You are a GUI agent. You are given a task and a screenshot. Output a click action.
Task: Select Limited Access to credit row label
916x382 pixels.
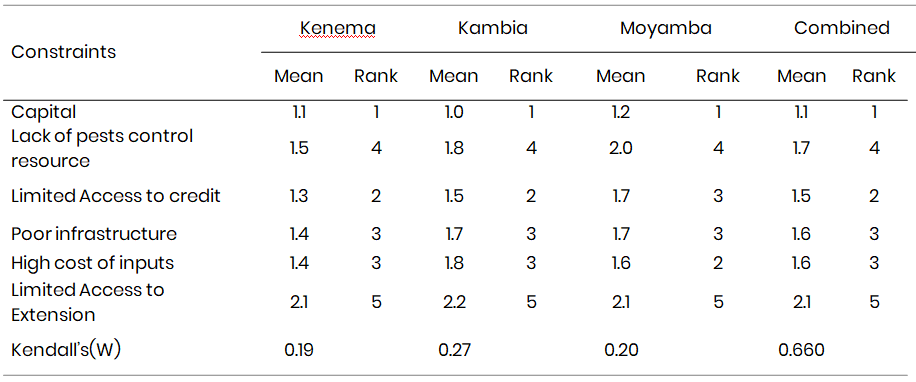pos(116,196)
